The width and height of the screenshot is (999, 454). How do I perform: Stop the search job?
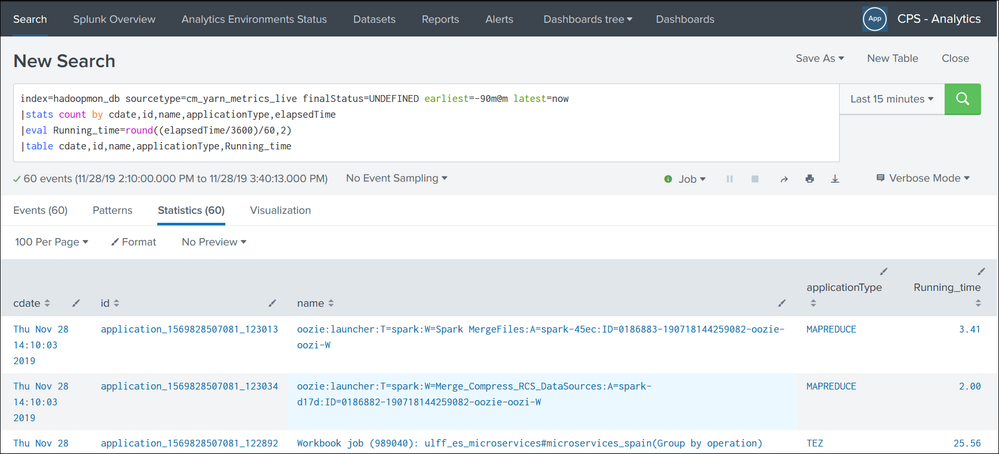[755, 180]
